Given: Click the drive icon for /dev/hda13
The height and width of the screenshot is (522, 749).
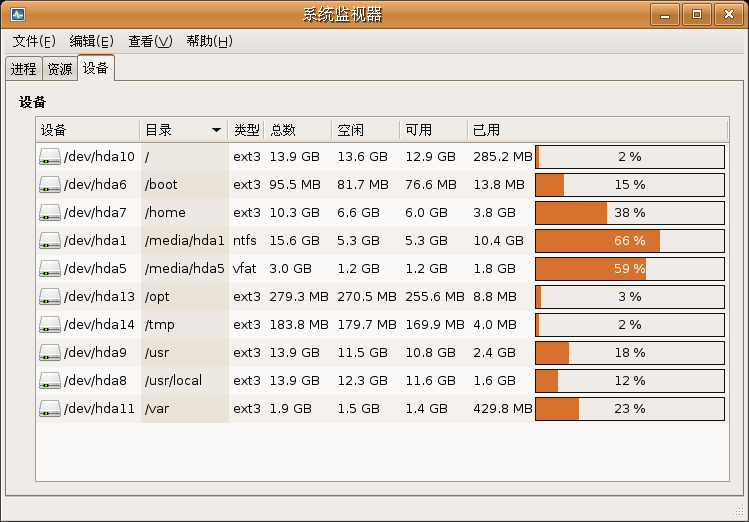Looking at the screenshot, I should 50,297.
